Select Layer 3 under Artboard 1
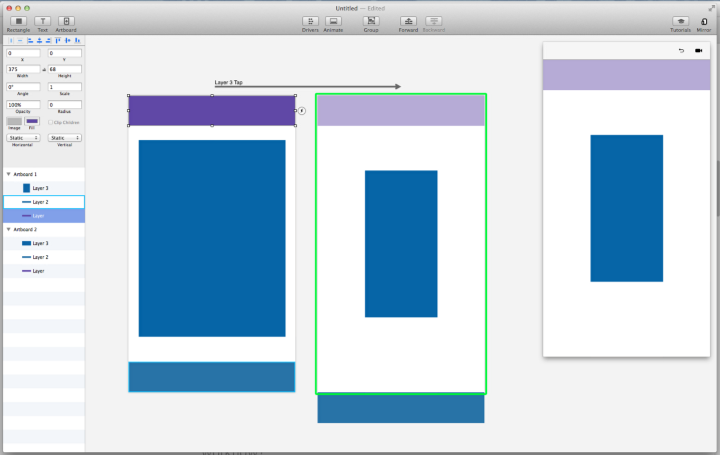Screen dimensions: 720x455 pos(44,188)
